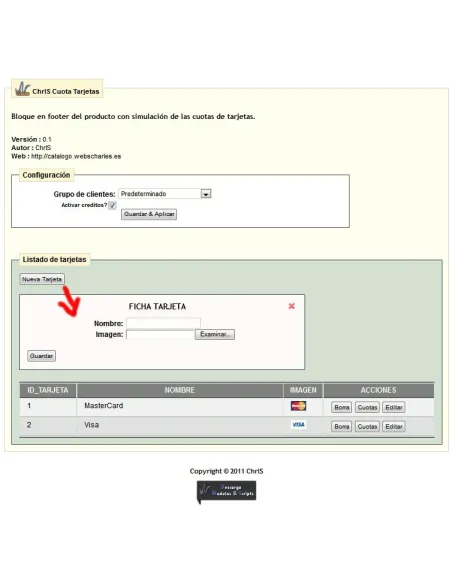The width and height of the screenshot is (452, 584).
Task: Click the Versión 0.1 text
Action: coord(31,139)
